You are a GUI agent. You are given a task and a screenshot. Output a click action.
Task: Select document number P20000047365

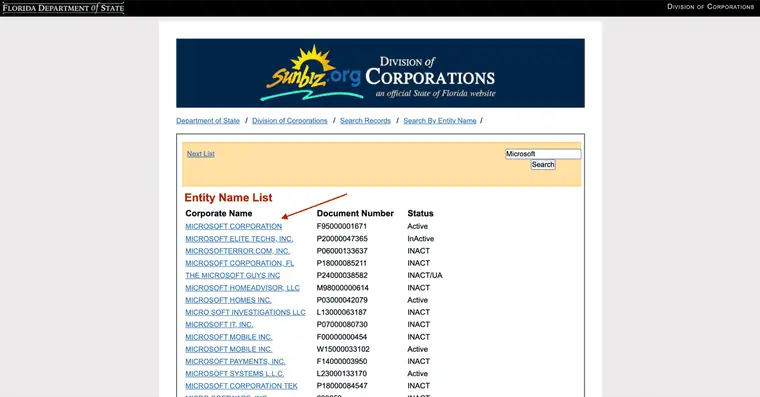tap(342, 239)
